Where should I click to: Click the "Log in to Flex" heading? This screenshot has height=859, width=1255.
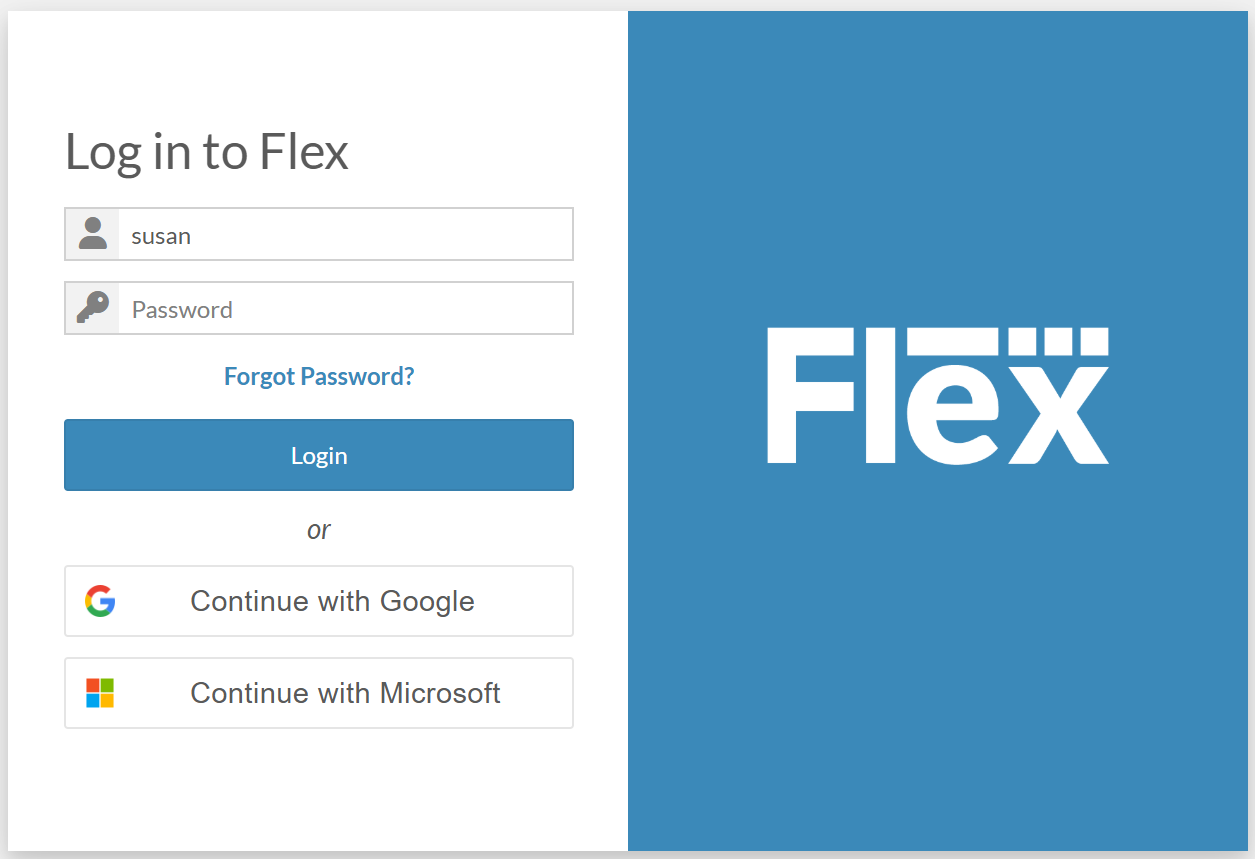point(207,153)
